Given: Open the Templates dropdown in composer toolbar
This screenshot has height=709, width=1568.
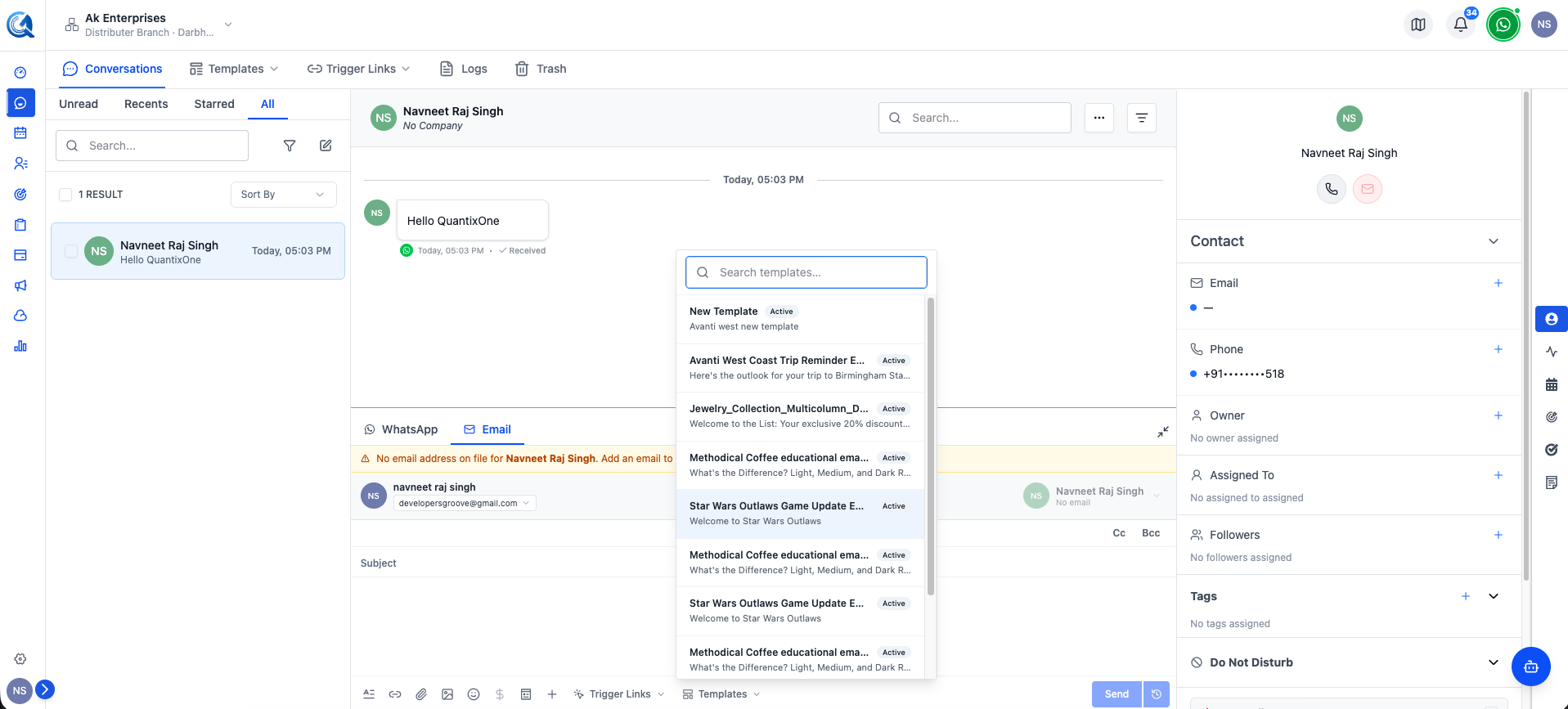Looking at the screenshot, I should pyautogui.click(x=721, y=694).
